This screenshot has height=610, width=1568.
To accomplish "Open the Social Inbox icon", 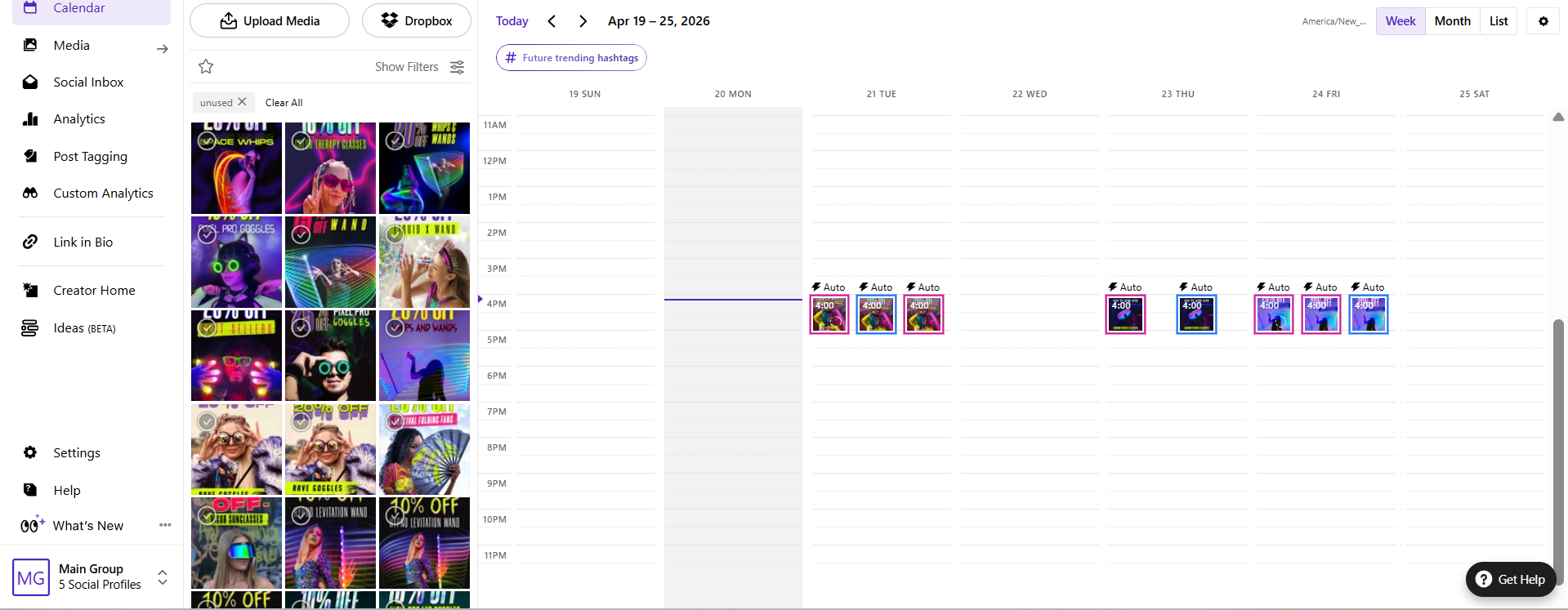I will (x=30, y=82).
